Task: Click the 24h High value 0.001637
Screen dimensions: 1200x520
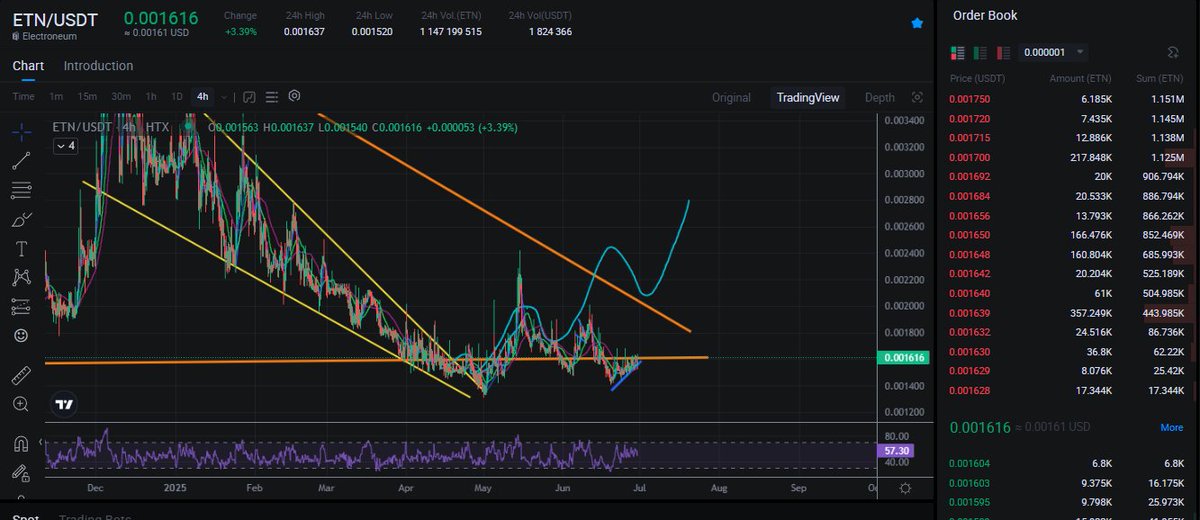Action: pyautogui.click(x=304, y=32)
